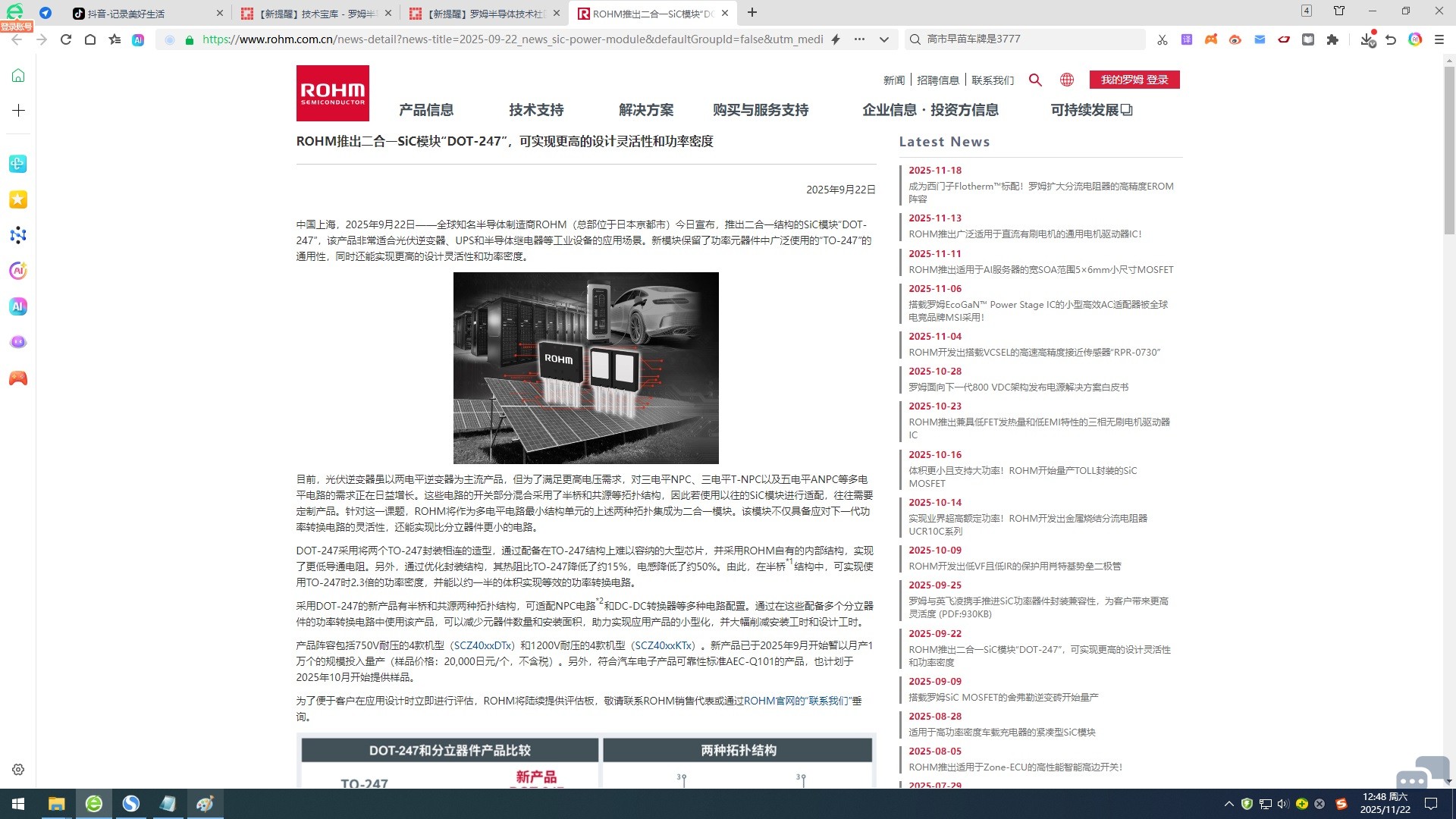
Task: Open the downloads icon in toolbar
Action: pyautogui.click(x=1367, y=39)
